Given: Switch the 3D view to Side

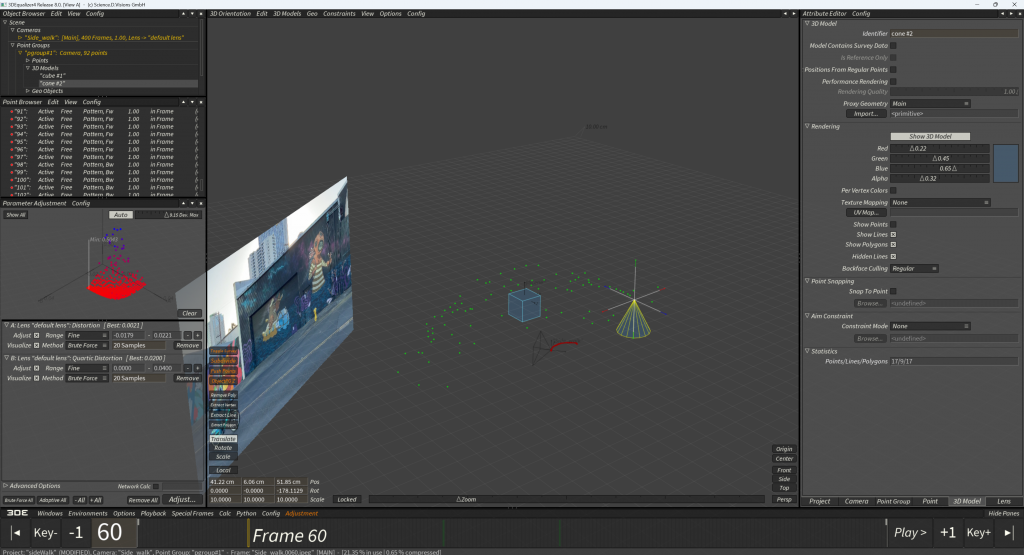Looking at the screenshot, I should point(784,479).
